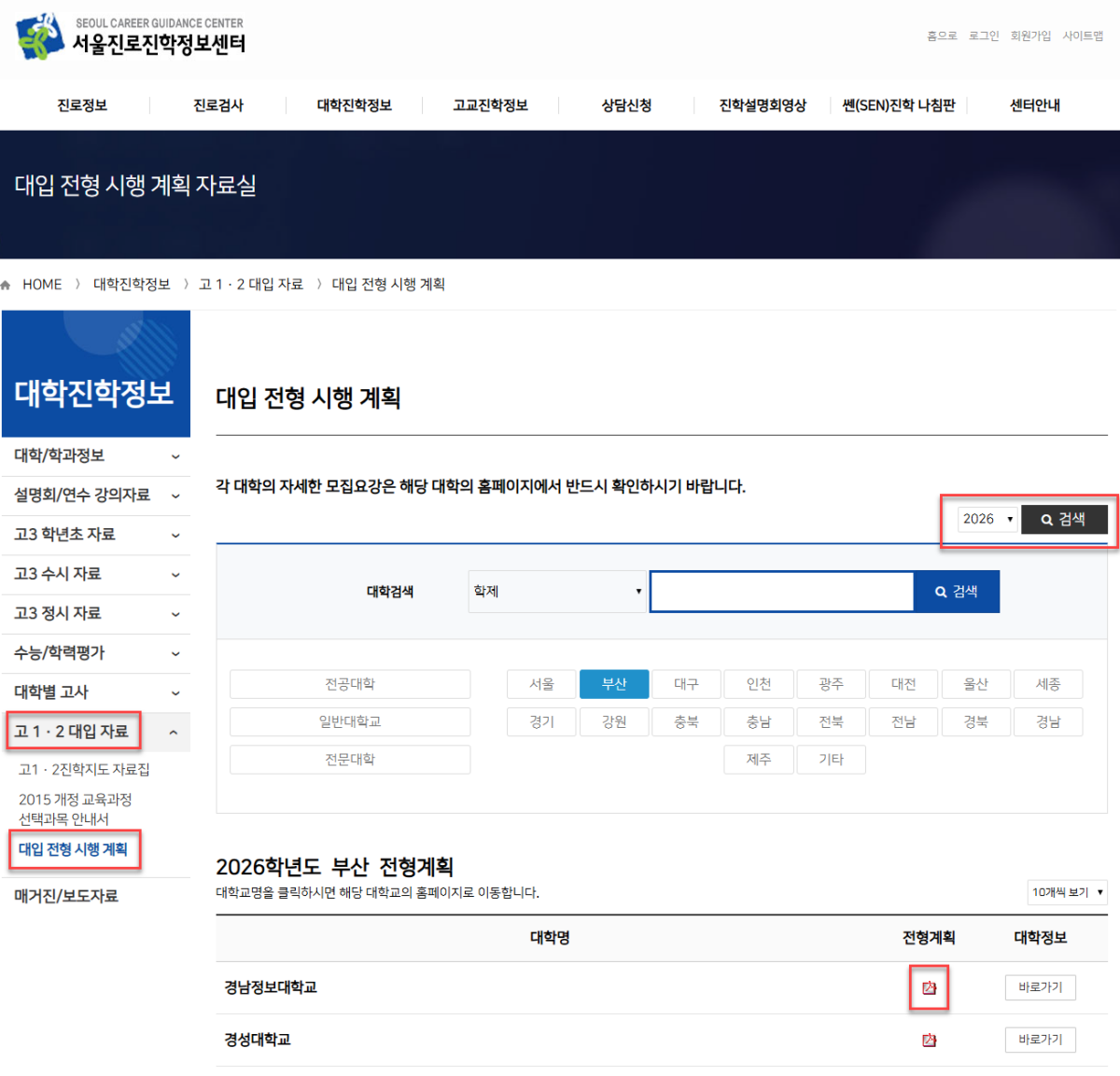Viewport: 1120px width, 1076px height.
Task: Select the 대구 region filter
Action: point(686,684)
